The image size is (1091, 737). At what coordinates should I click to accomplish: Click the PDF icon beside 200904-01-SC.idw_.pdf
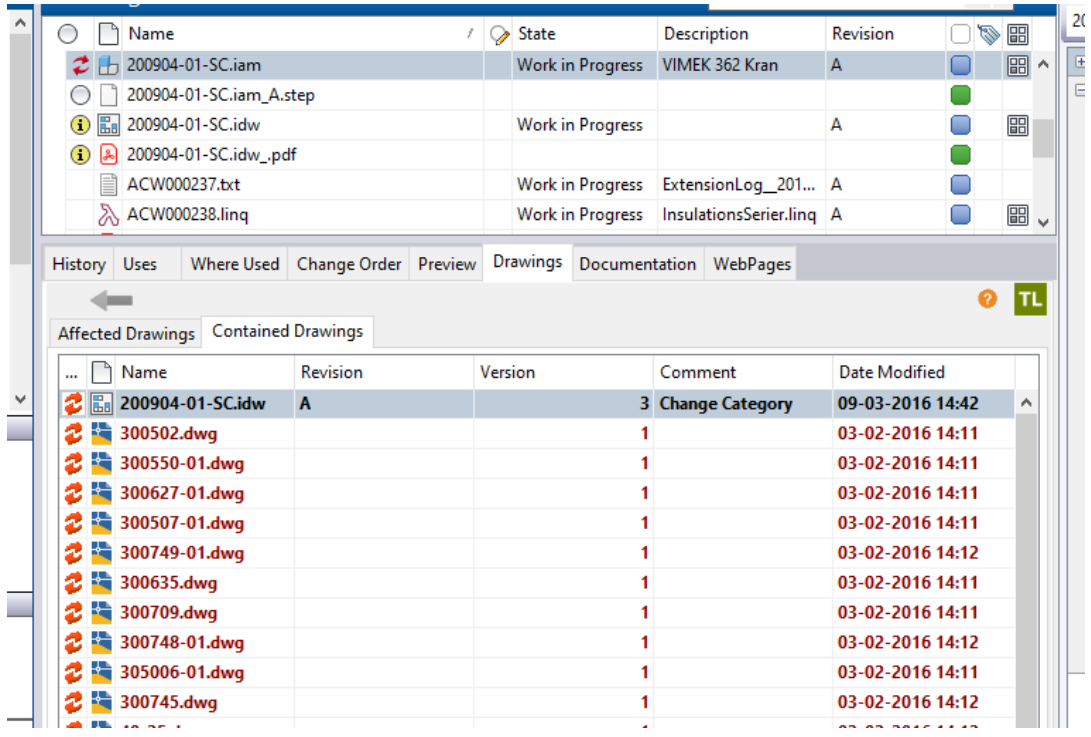pyautogui.click(x=108, y=155)
